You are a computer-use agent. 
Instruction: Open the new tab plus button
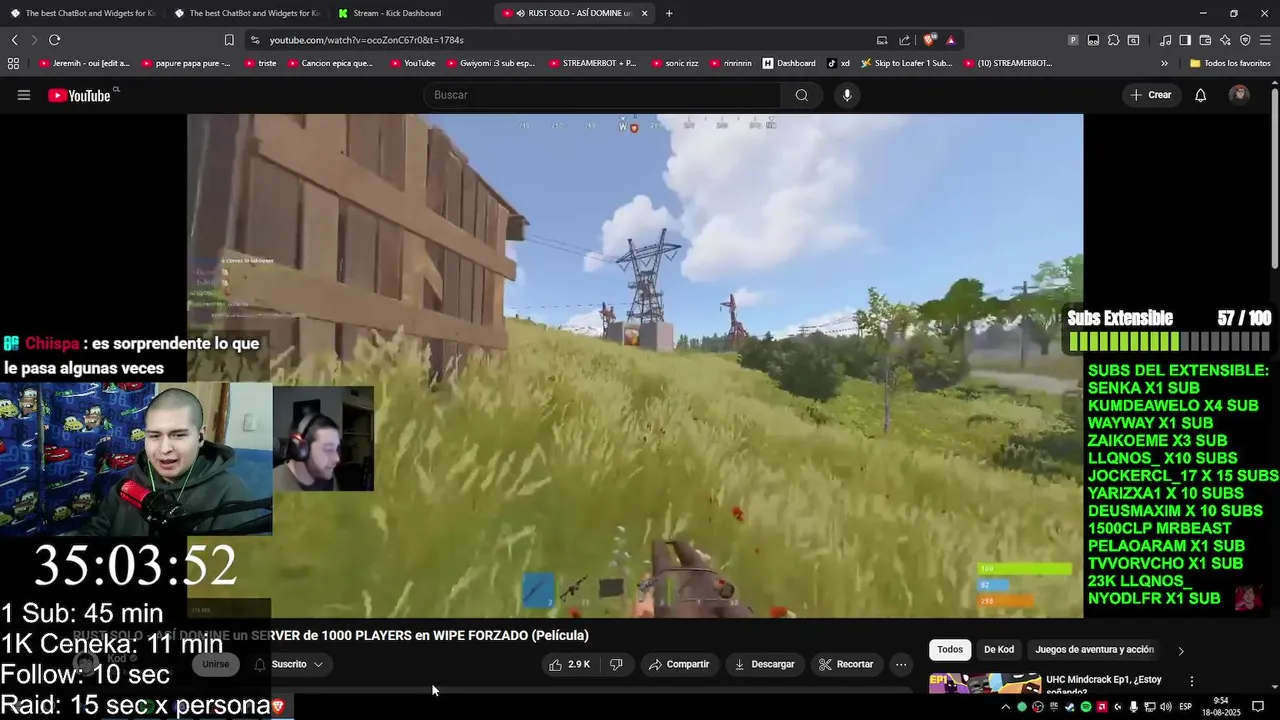pyautogui.click(x=669, y=13)
